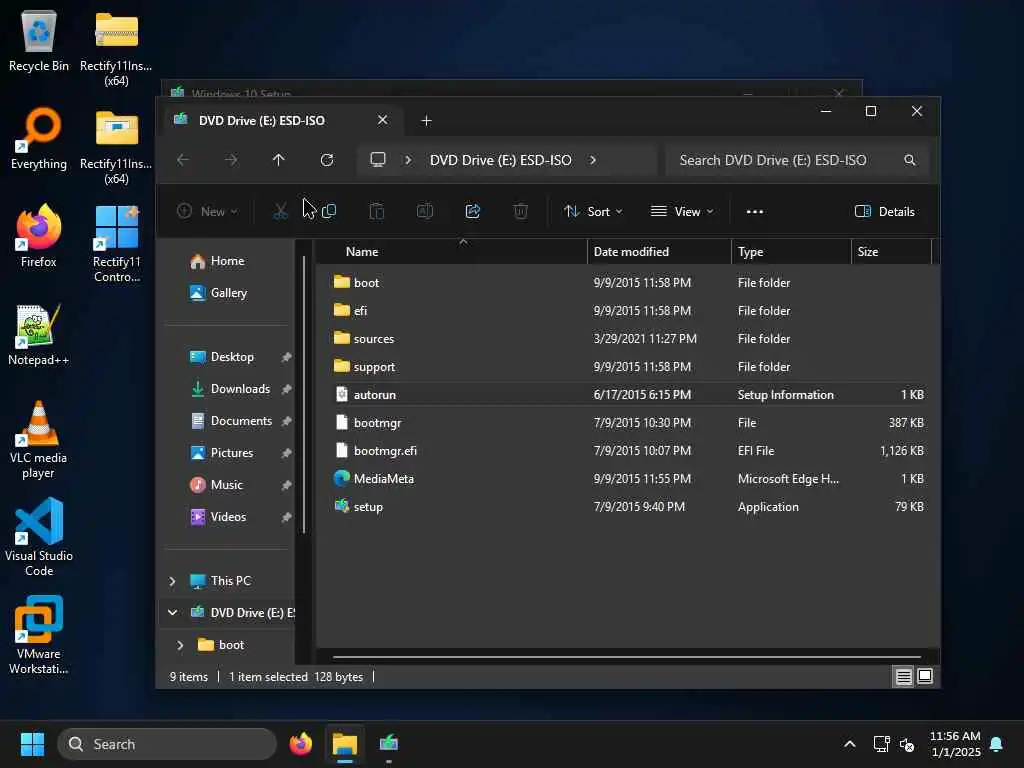Click the Delete trash icon

pyautogui.click(x=520, y=212)
